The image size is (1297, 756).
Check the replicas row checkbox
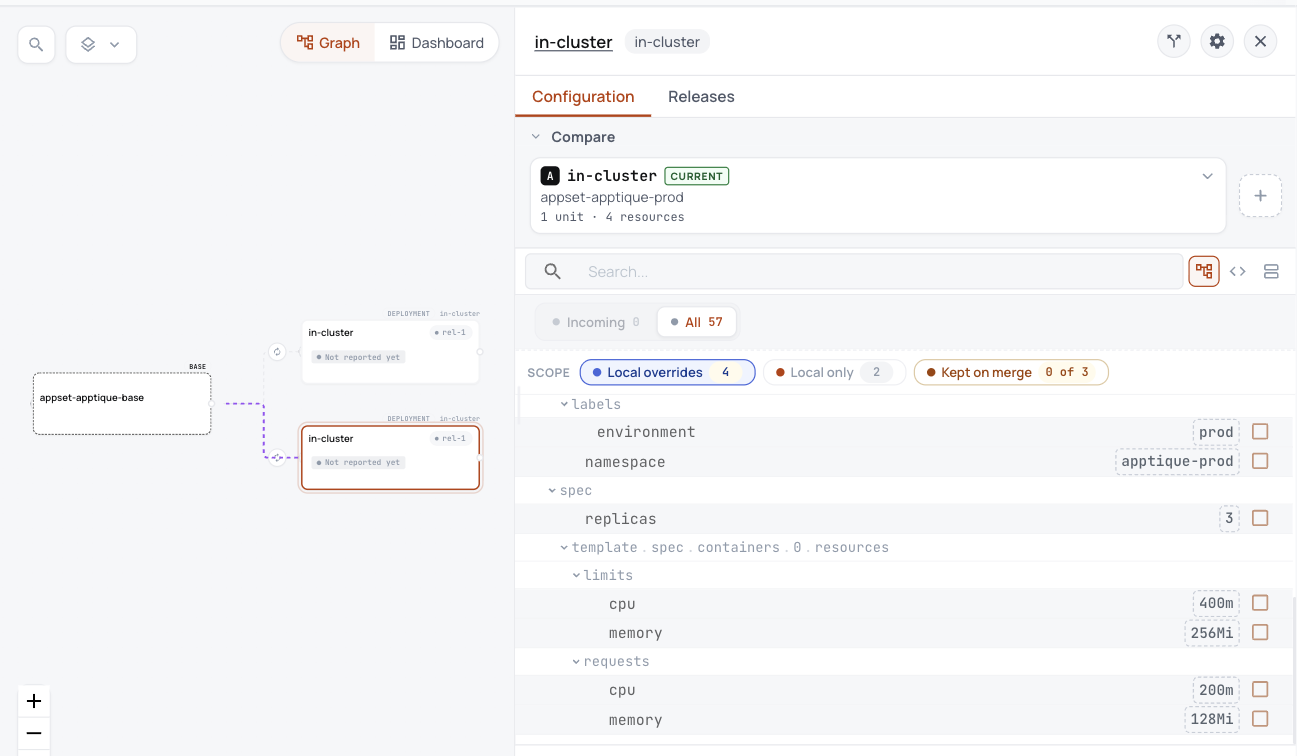(1260, 518)
